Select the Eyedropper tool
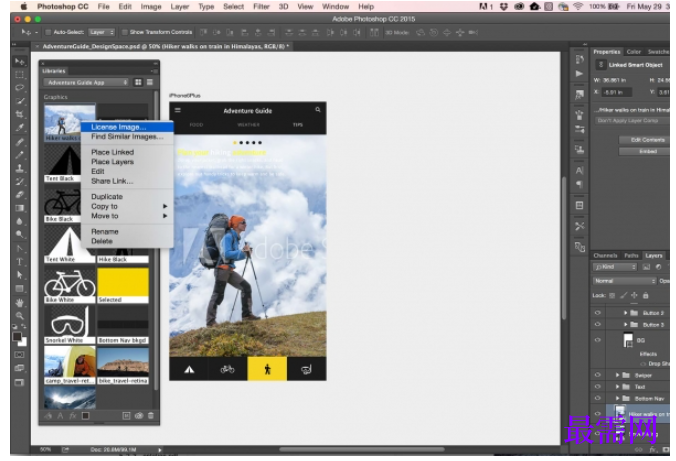The width and height of the screenshot is (676, 461). [x=20, y=128]
